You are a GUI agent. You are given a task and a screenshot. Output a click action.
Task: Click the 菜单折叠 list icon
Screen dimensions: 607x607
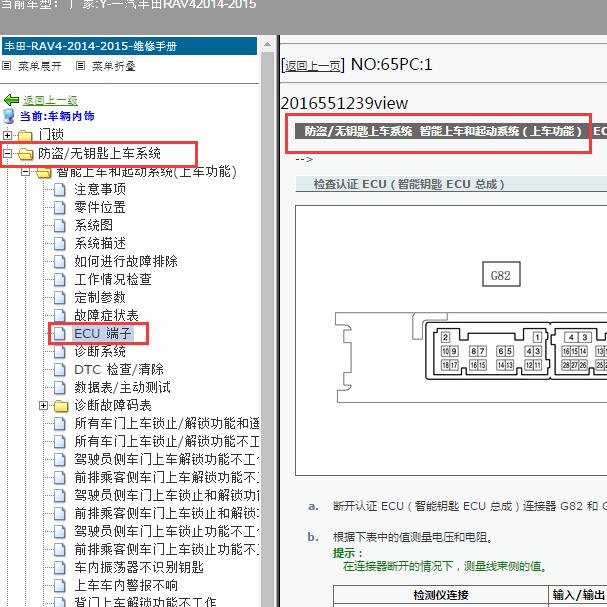click(x=80, y=65)
